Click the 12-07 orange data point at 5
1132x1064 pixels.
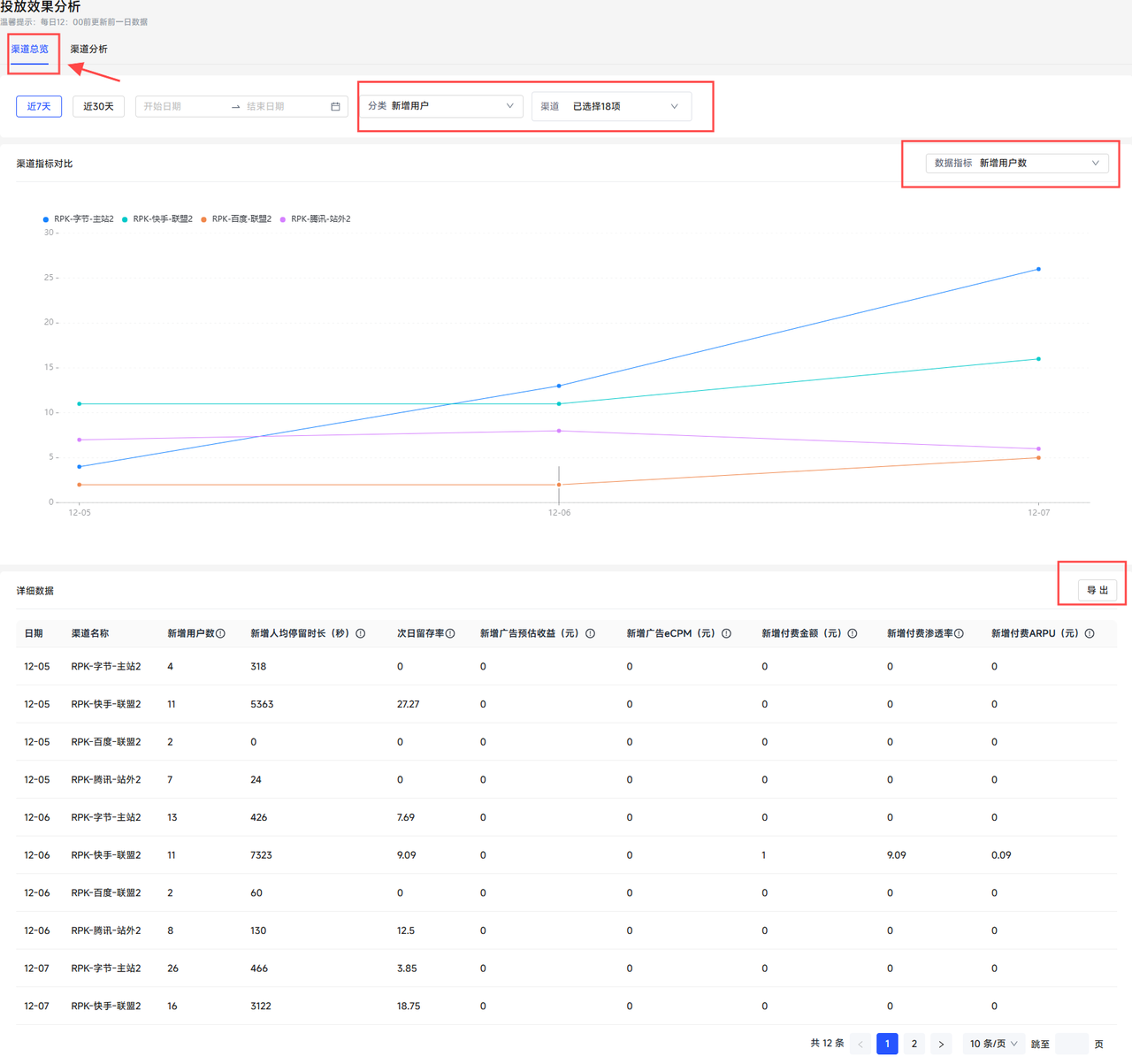pos(1038,457)
